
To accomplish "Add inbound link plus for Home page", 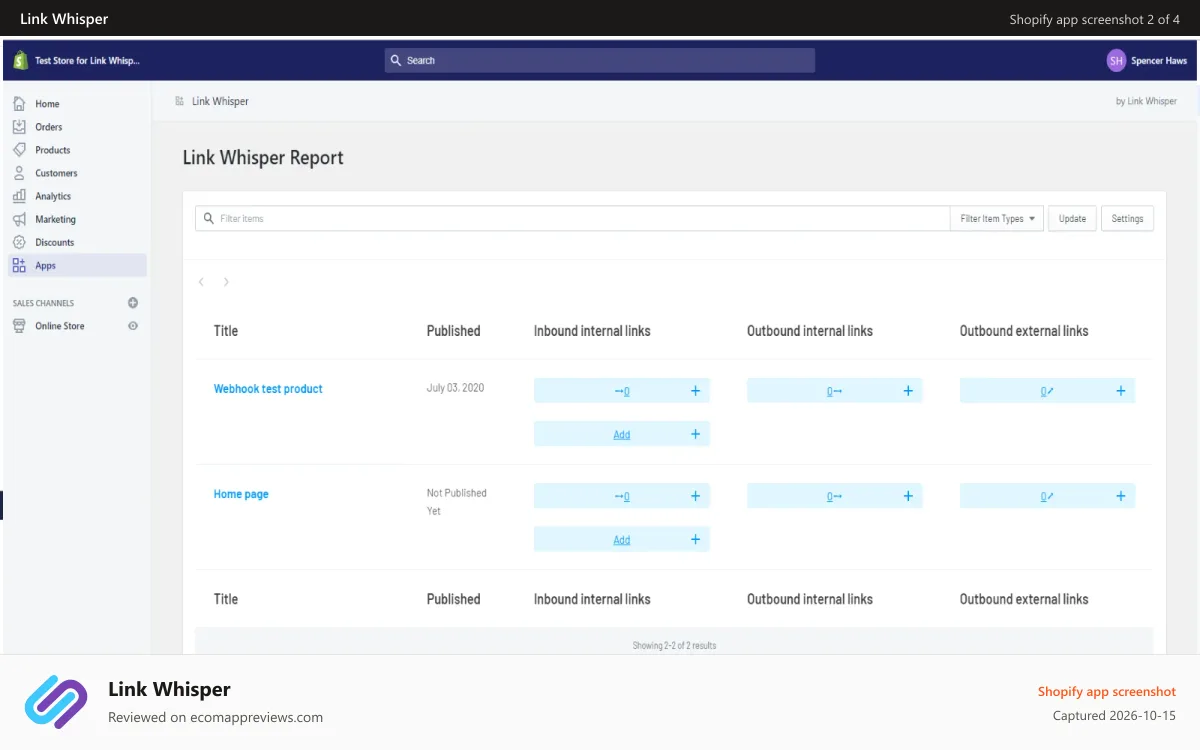I will 696,496.
